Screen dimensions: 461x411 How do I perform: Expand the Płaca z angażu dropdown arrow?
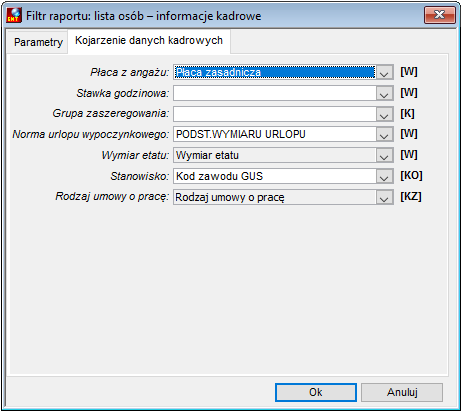tap(384, 72)
